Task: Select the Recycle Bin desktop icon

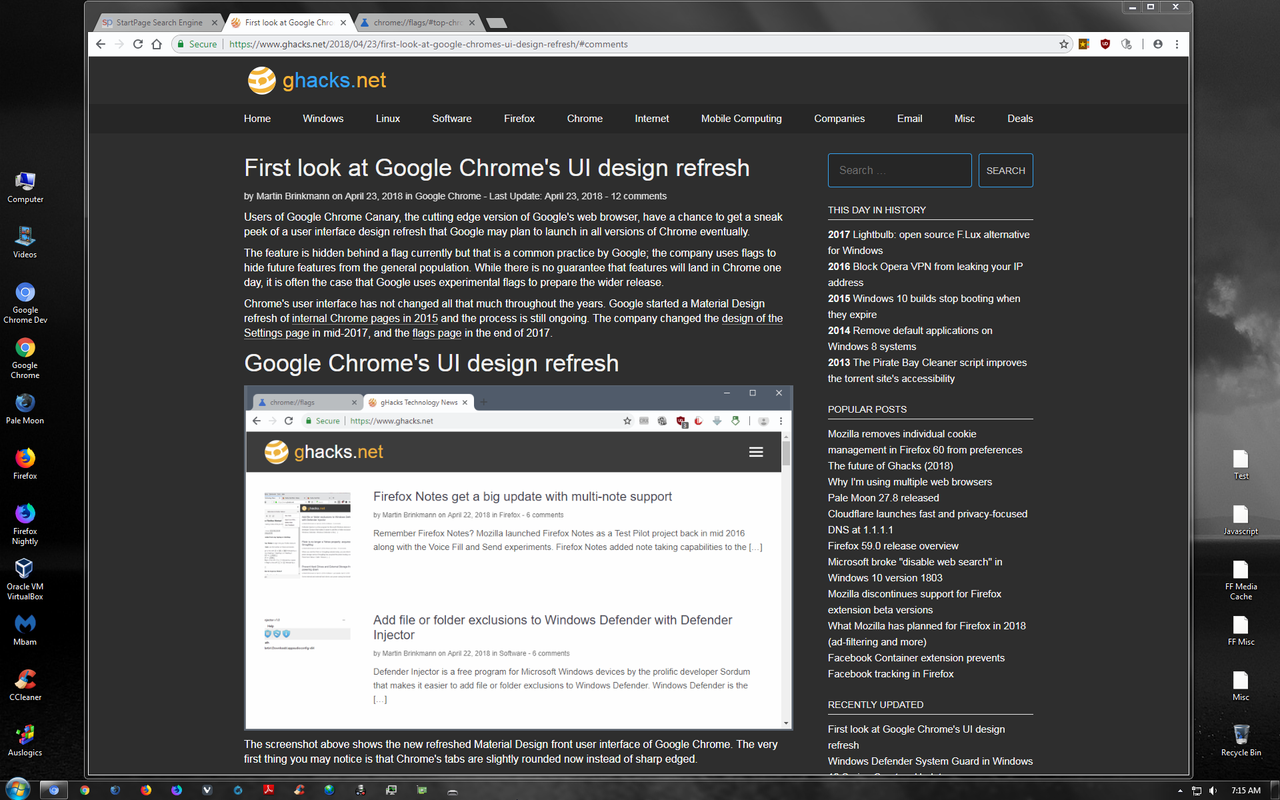Action: (1241, 740)
